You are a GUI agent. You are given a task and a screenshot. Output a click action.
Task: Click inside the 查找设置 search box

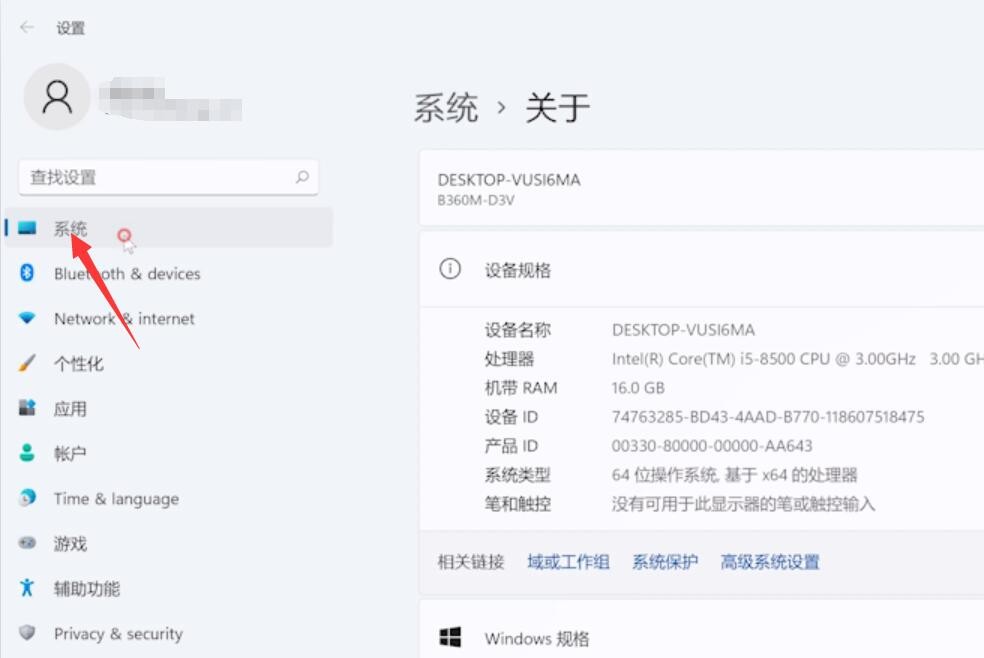click(x=168, y=176)
